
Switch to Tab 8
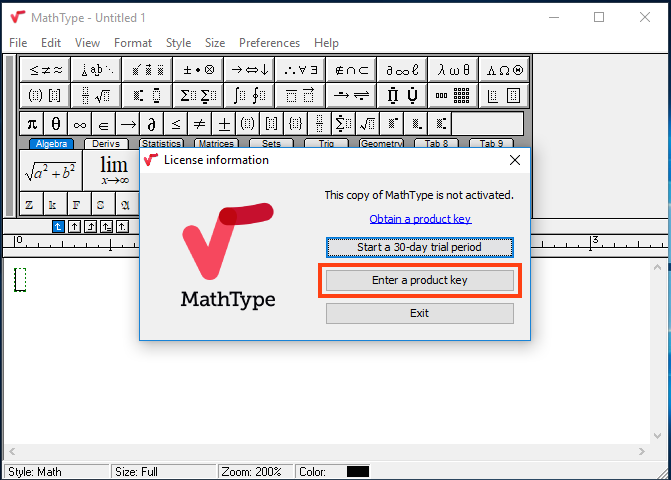[x=436, y=144]
